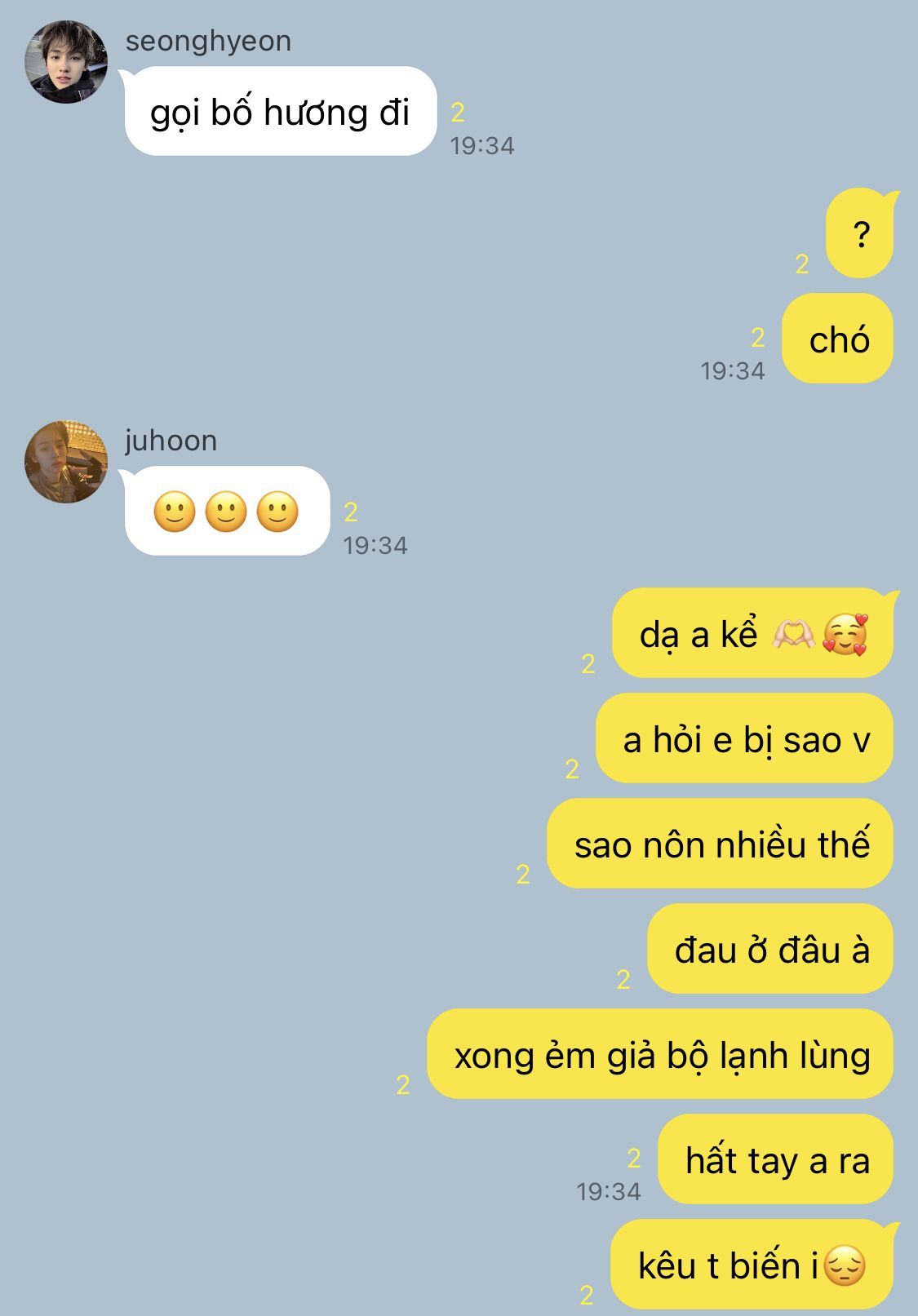
Task: Tap the first smiley emoji in juhoon's message
Action: point(175,512)
